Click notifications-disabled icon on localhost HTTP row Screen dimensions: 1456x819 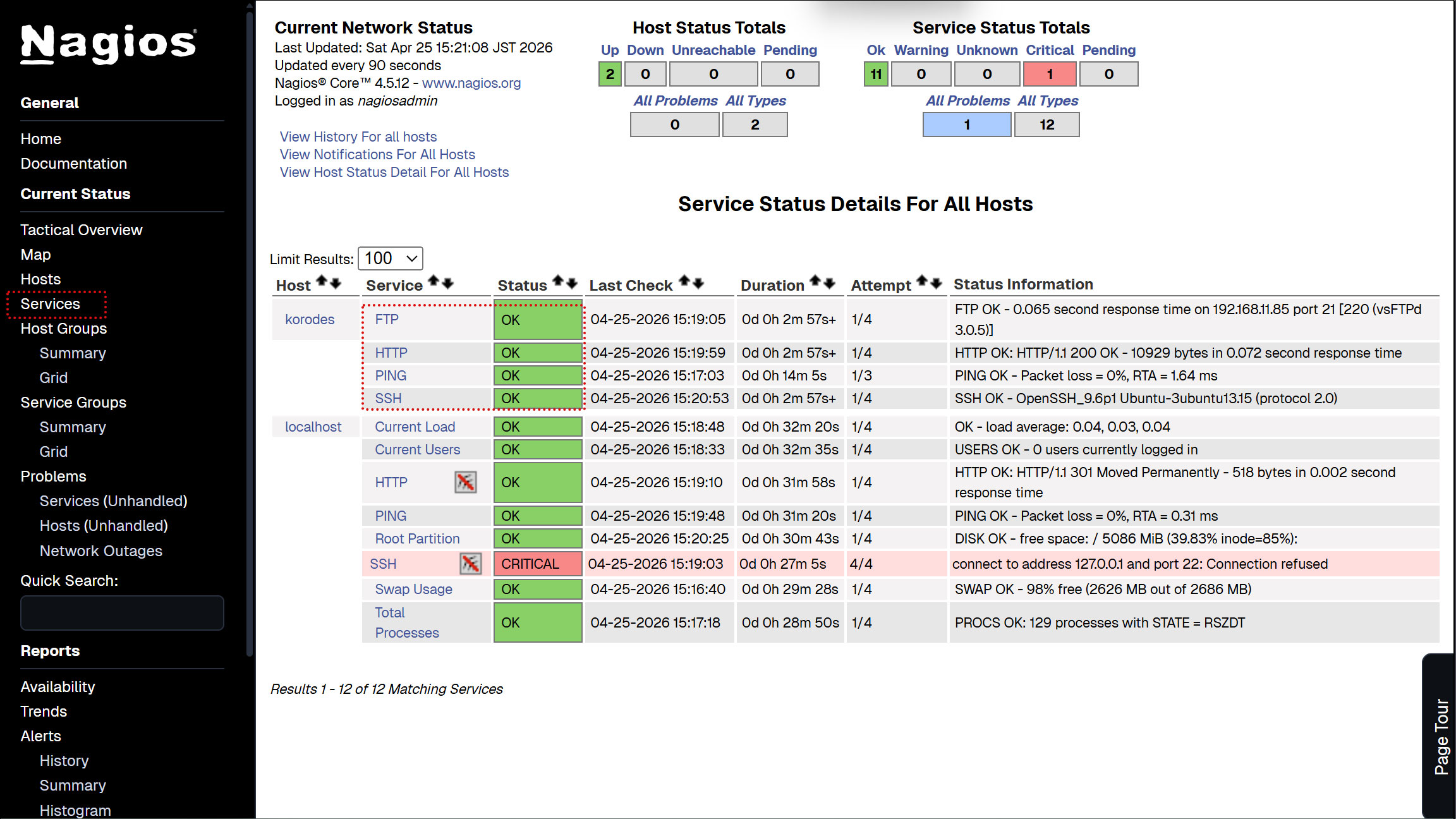[465, 482]
